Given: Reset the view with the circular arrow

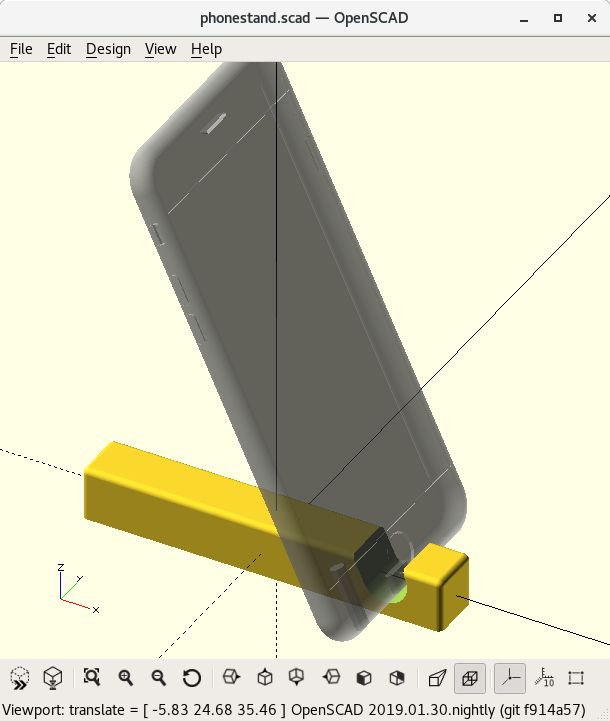Looking at the screenshot, I should pyautogui.click(x=192, y=678).
